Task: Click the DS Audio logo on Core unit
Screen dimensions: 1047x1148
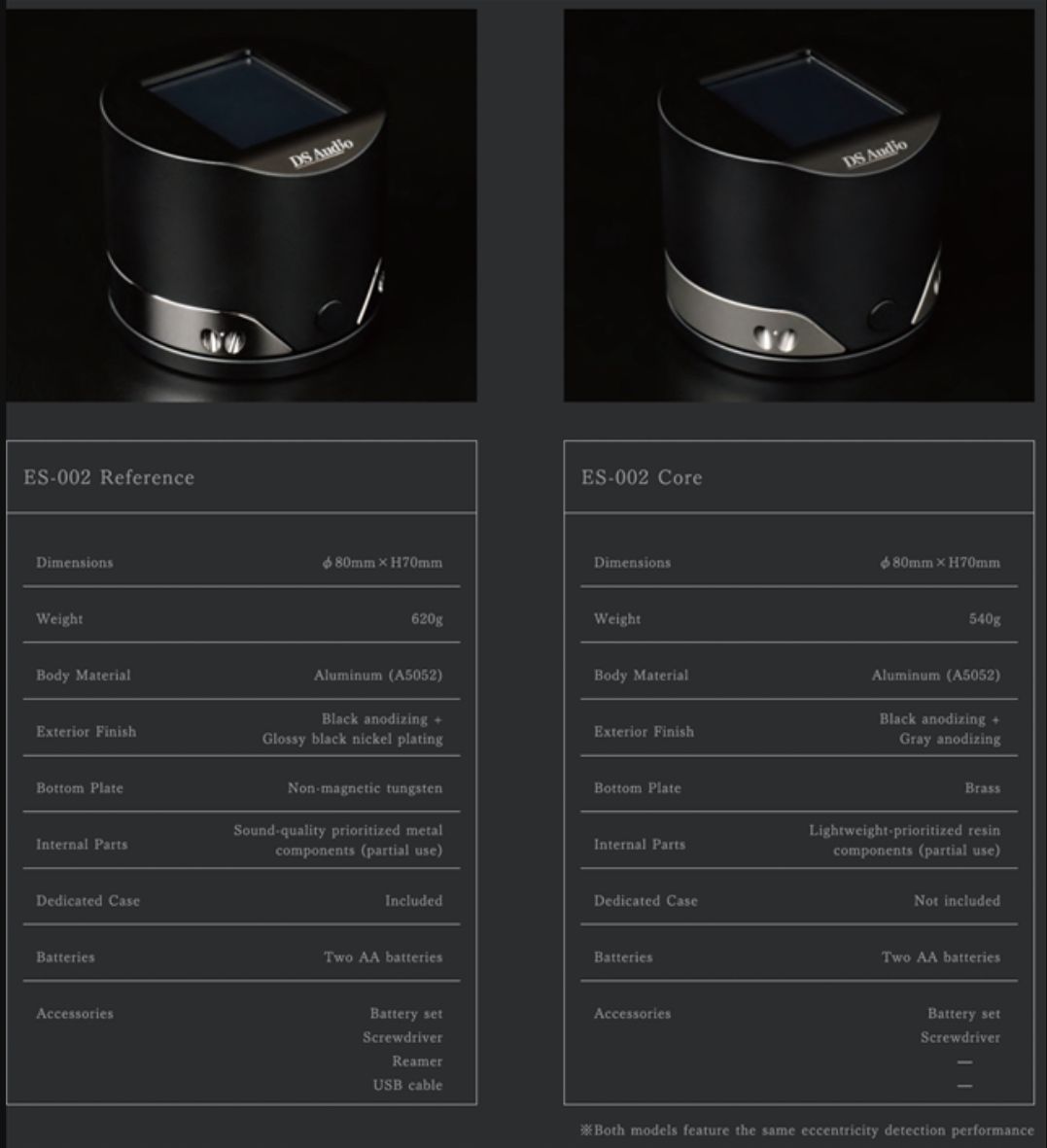Action: click(x=875, y=152)
